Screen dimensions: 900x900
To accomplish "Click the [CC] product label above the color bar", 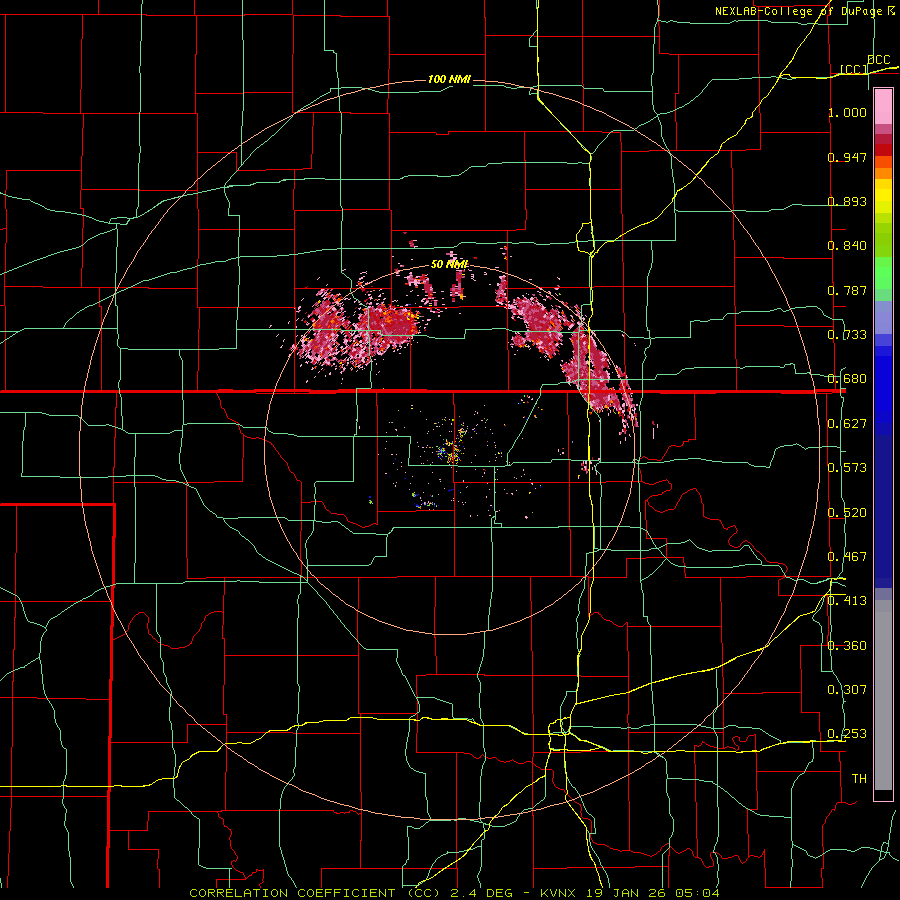I will tap(854, 69).
